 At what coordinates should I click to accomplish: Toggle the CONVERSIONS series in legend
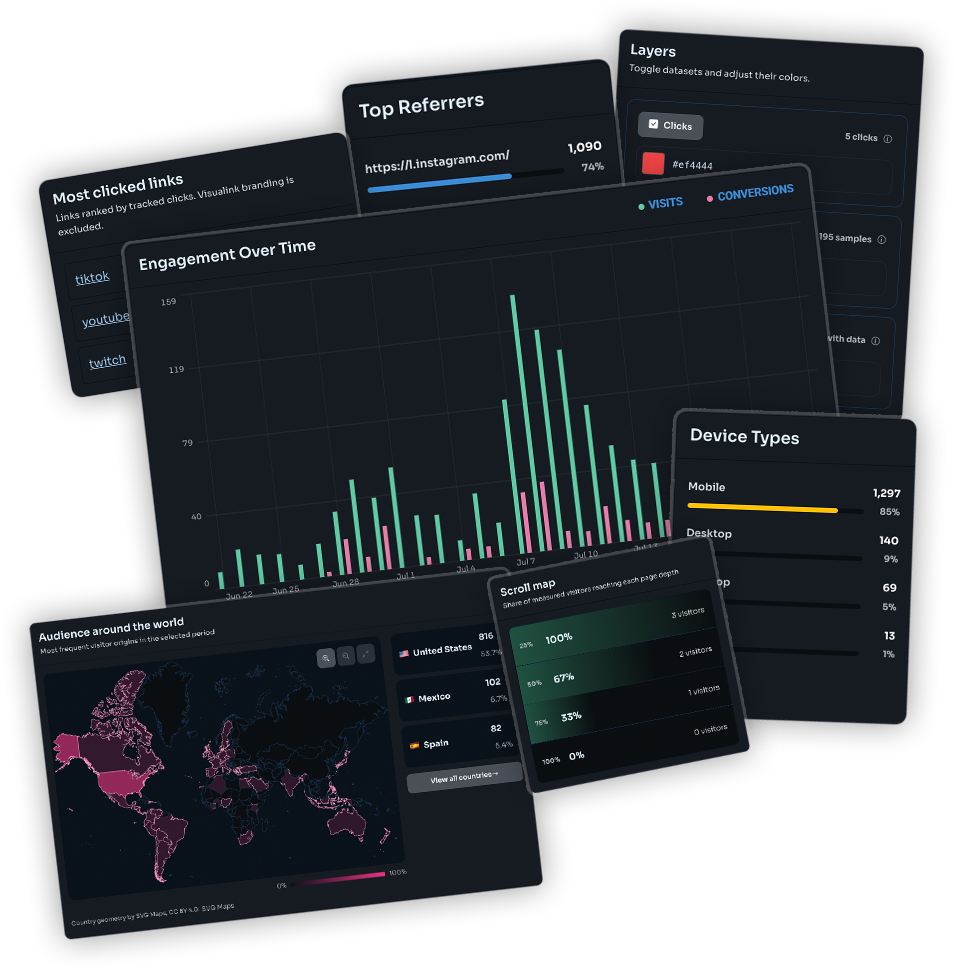pos(750,193)
